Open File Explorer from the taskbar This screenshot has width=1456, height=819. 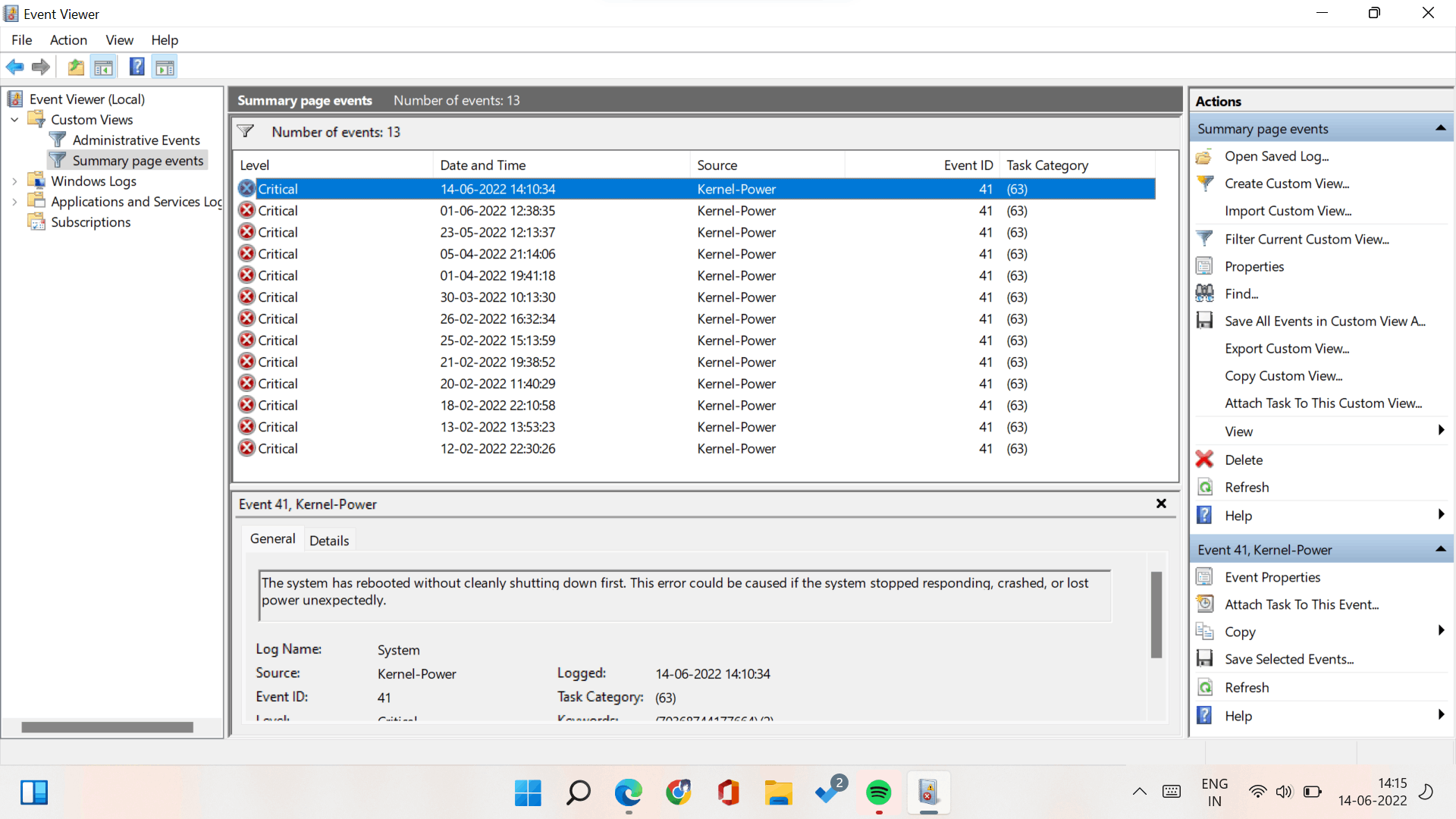point(778,793)
